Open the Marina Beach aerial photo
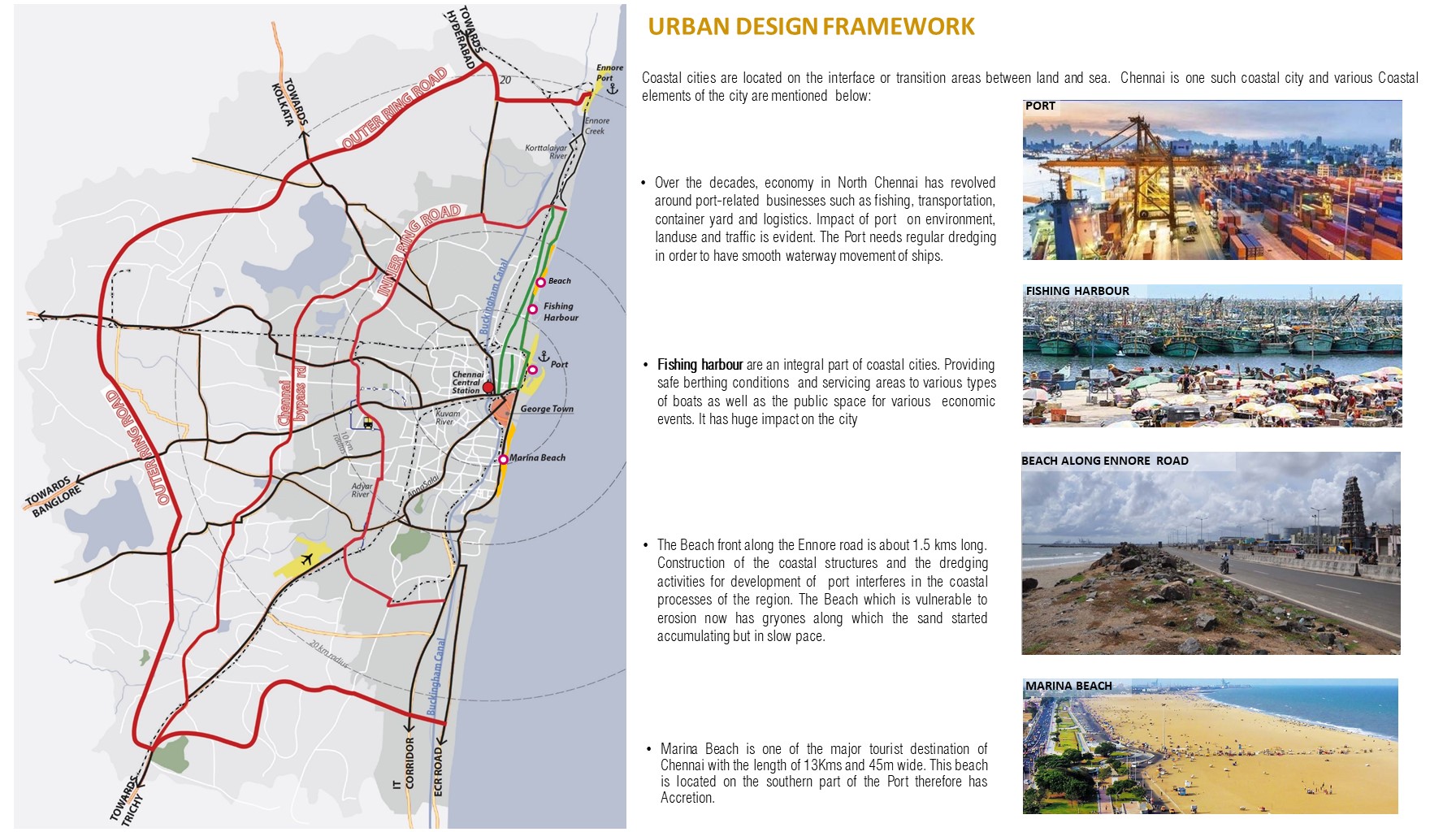This screenshot has height=832, width=1456. click(1211, 746)
